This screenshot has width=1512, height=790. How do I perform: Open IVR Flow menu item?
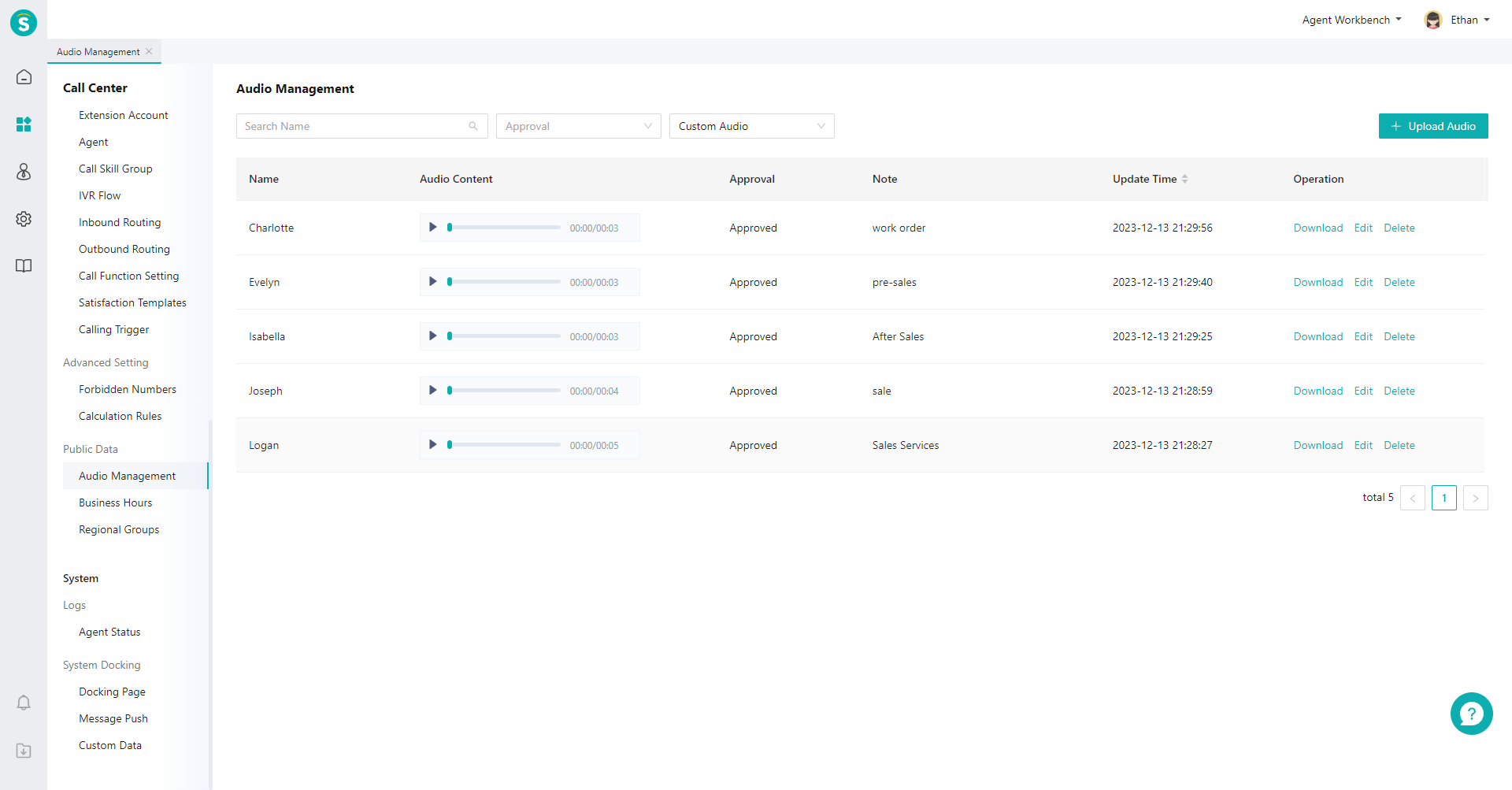point(100,195)
